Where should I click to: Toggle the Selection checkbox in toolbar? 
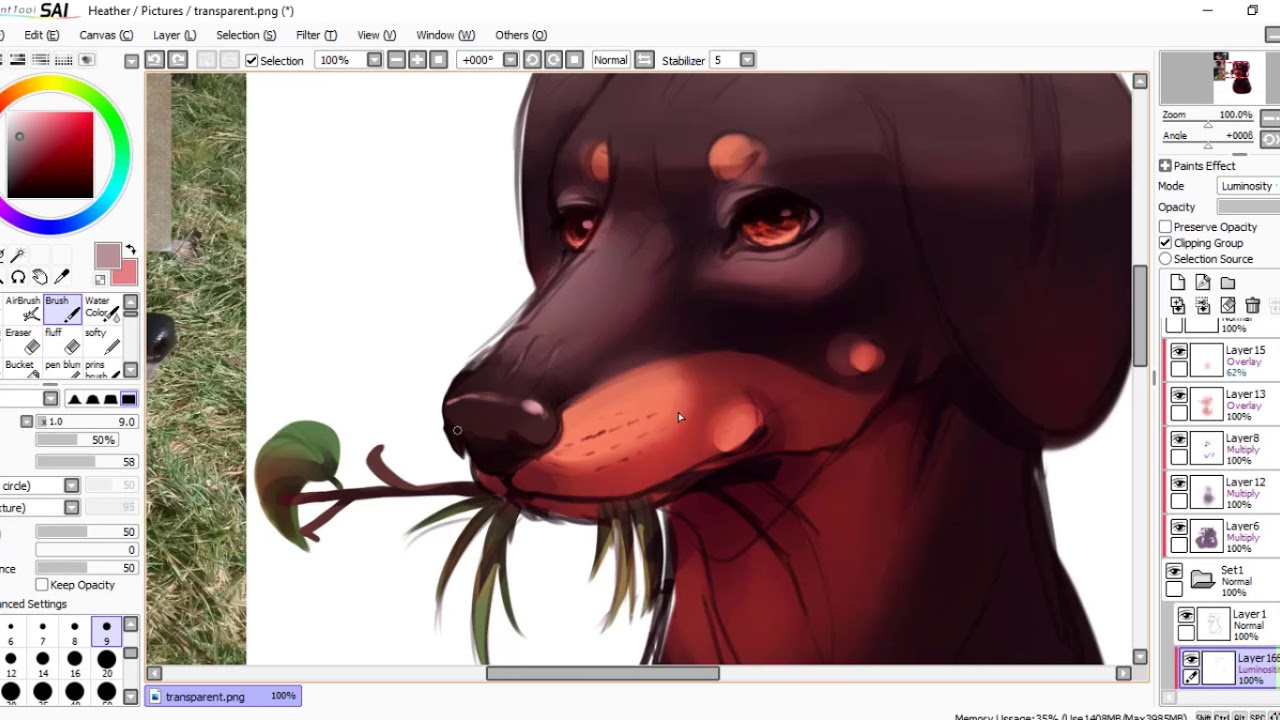(252, 60)
